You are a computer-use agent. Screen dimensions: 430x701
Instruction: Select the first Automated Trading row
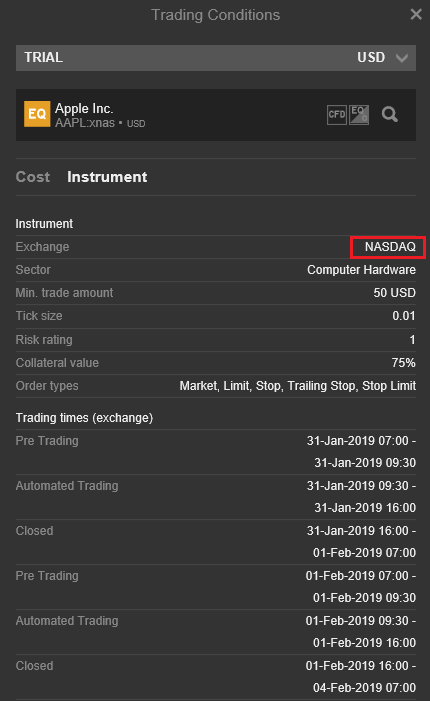click(x=215, y=497)
